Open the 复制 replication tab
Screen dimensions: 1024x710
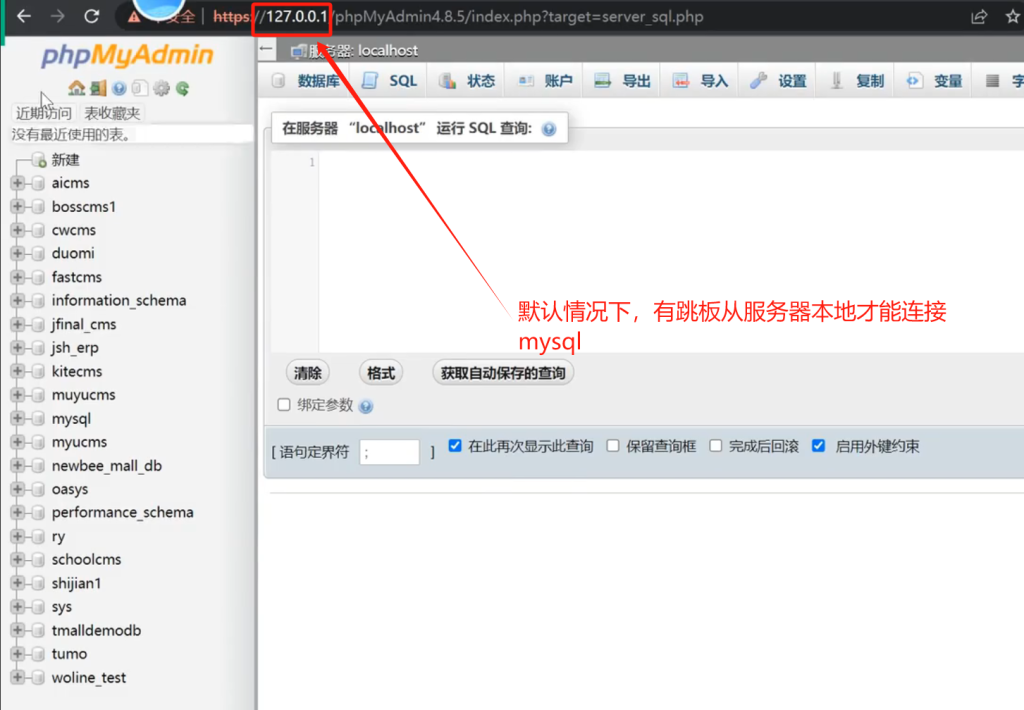(x=856, y=81)
